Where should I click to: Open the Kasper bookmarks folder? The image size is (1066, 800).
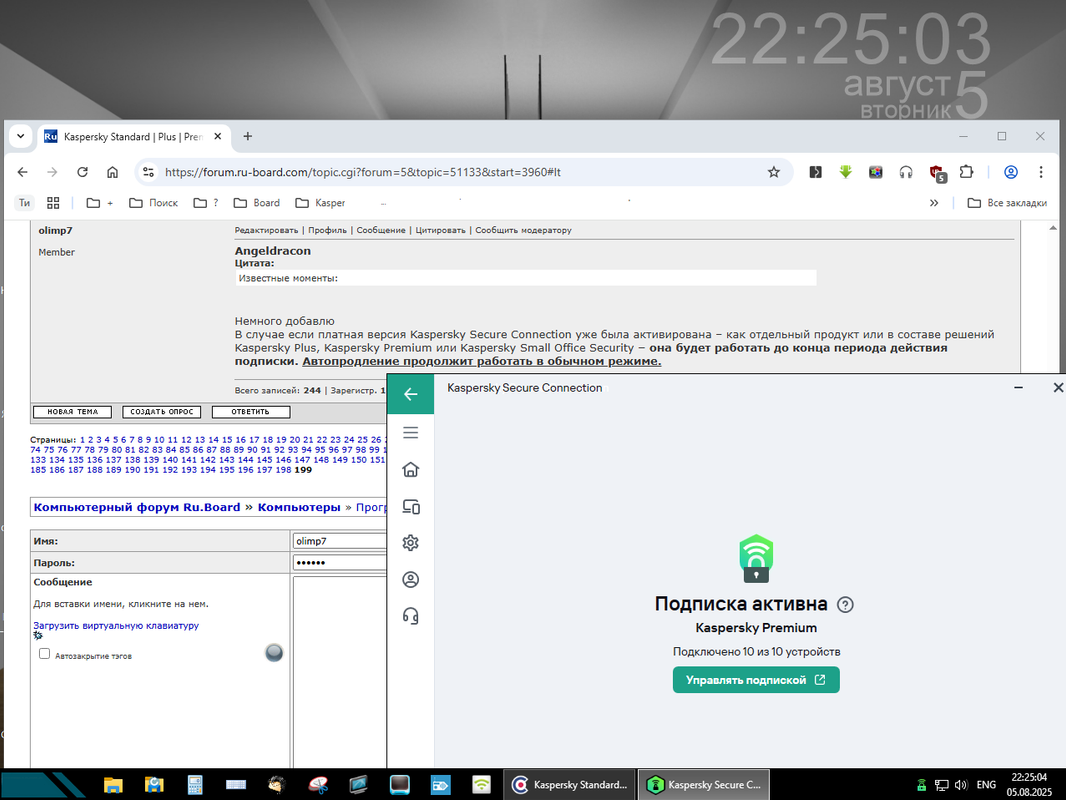coord(320,203)
